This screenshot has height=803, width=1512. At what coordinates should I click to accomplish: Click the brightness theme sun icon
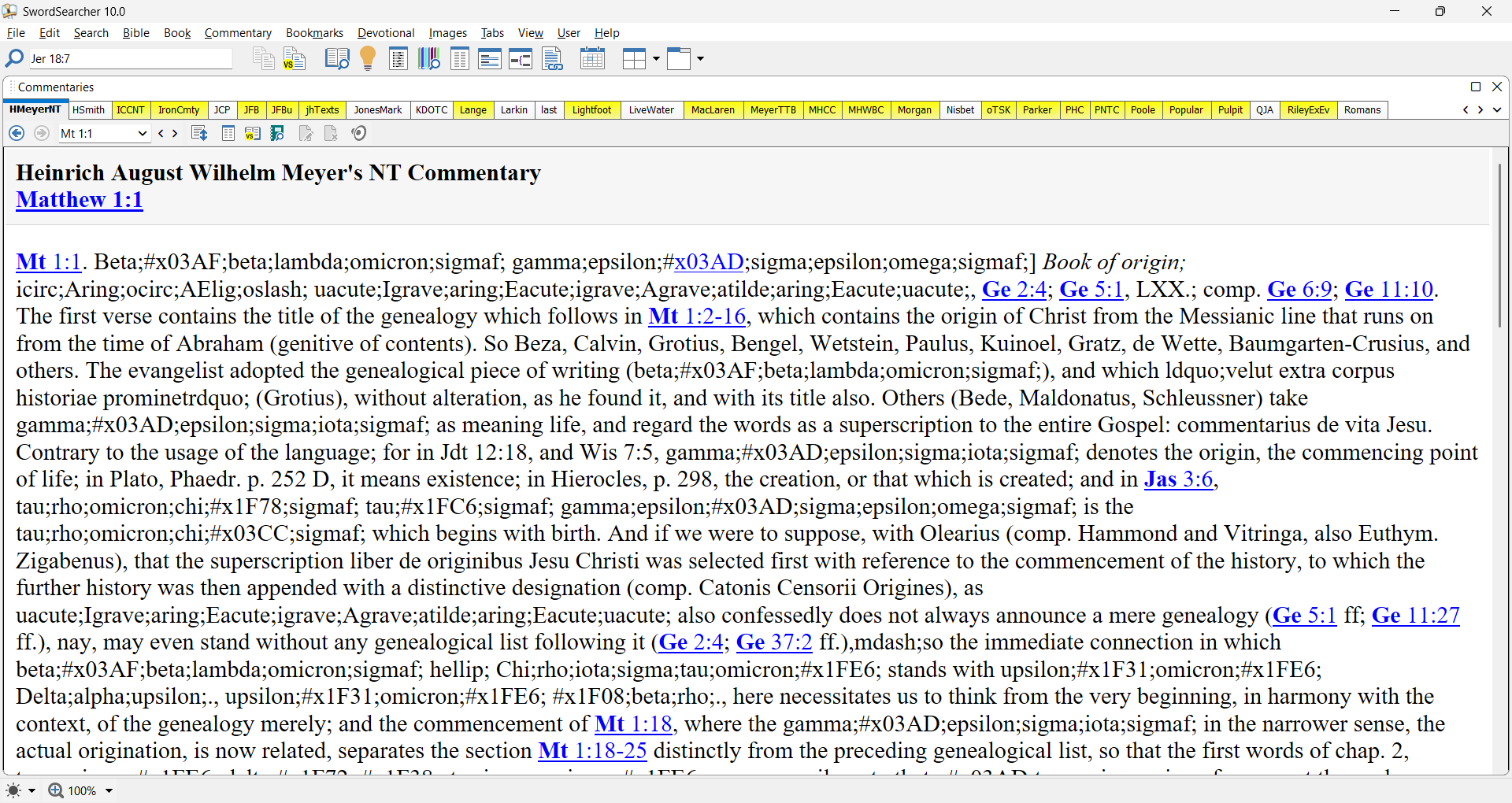click(x=13, y=790)
